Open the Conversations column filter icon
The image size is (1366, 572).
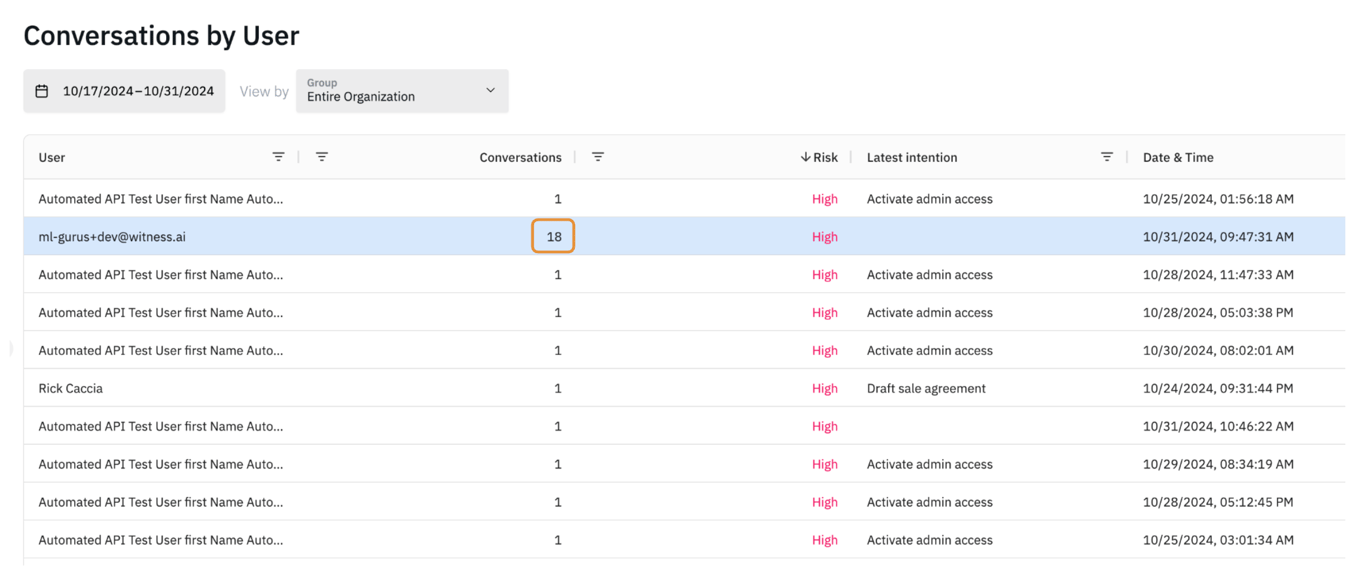(x=598, y=157)
